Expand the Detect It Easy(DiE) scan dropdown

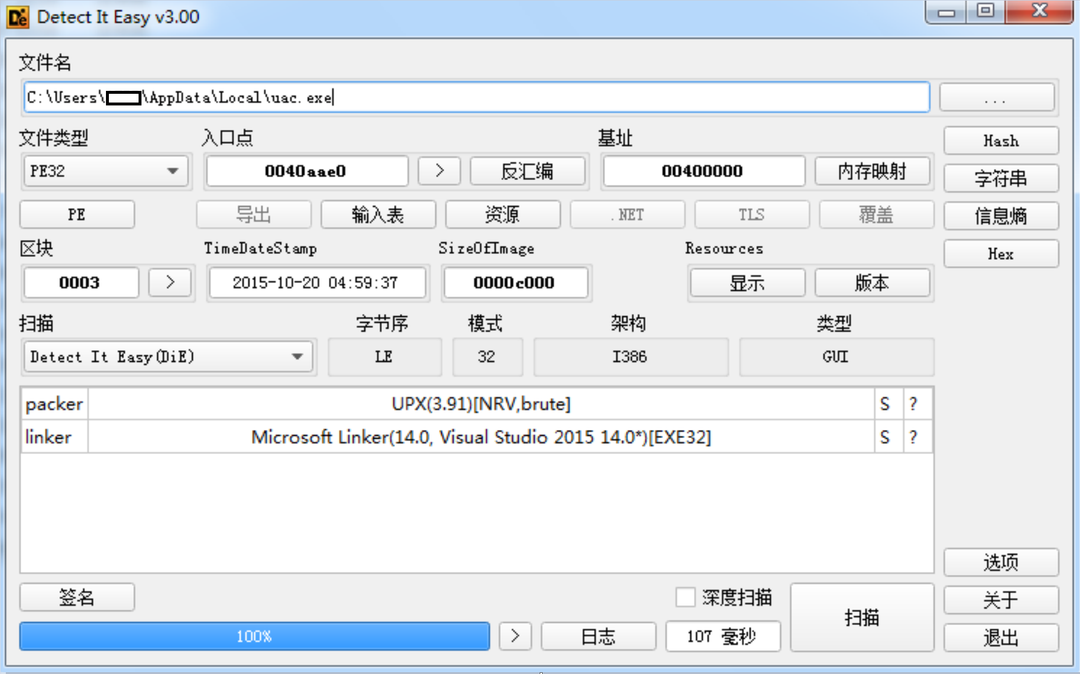pyautogui.click(x=168, y=357)
